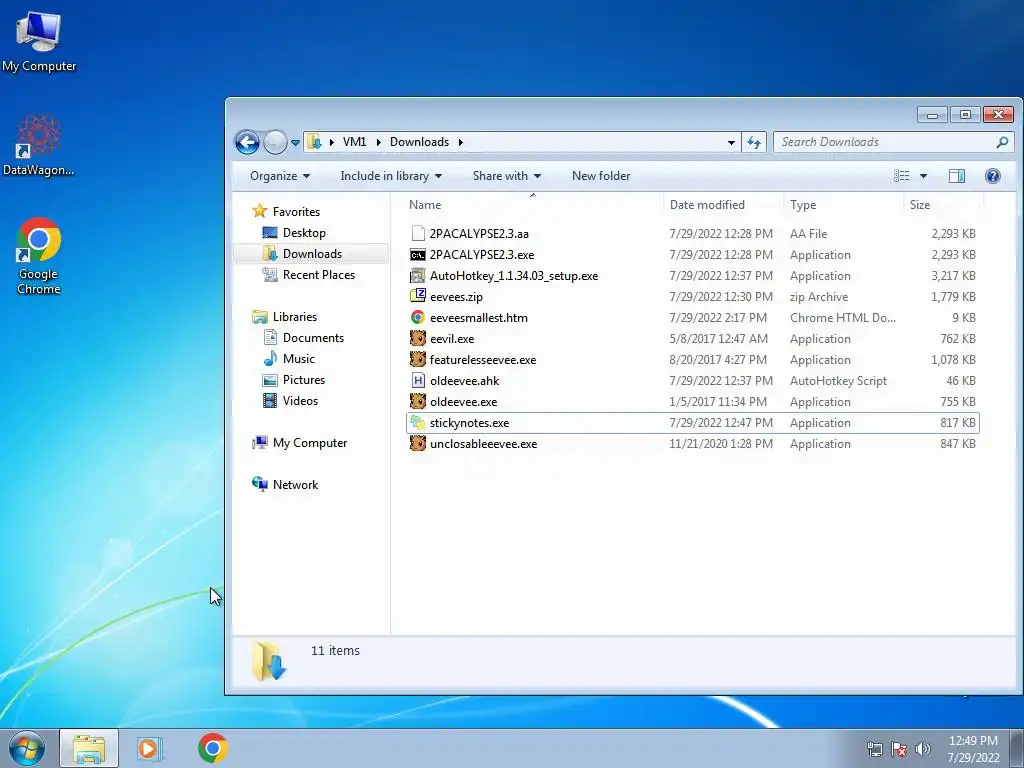Open the Organize menu
1024x768 pixels.
click(280, 176)
